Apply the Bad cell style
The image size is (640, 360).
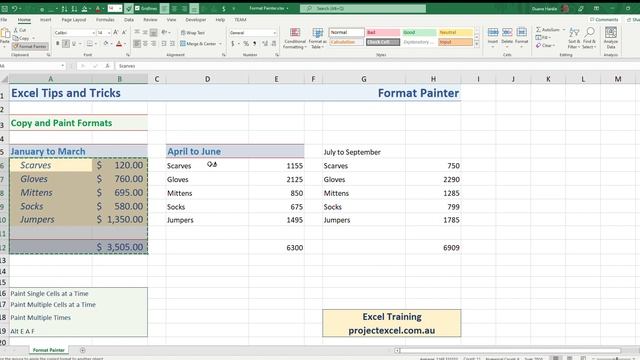[x=382, y=32]
